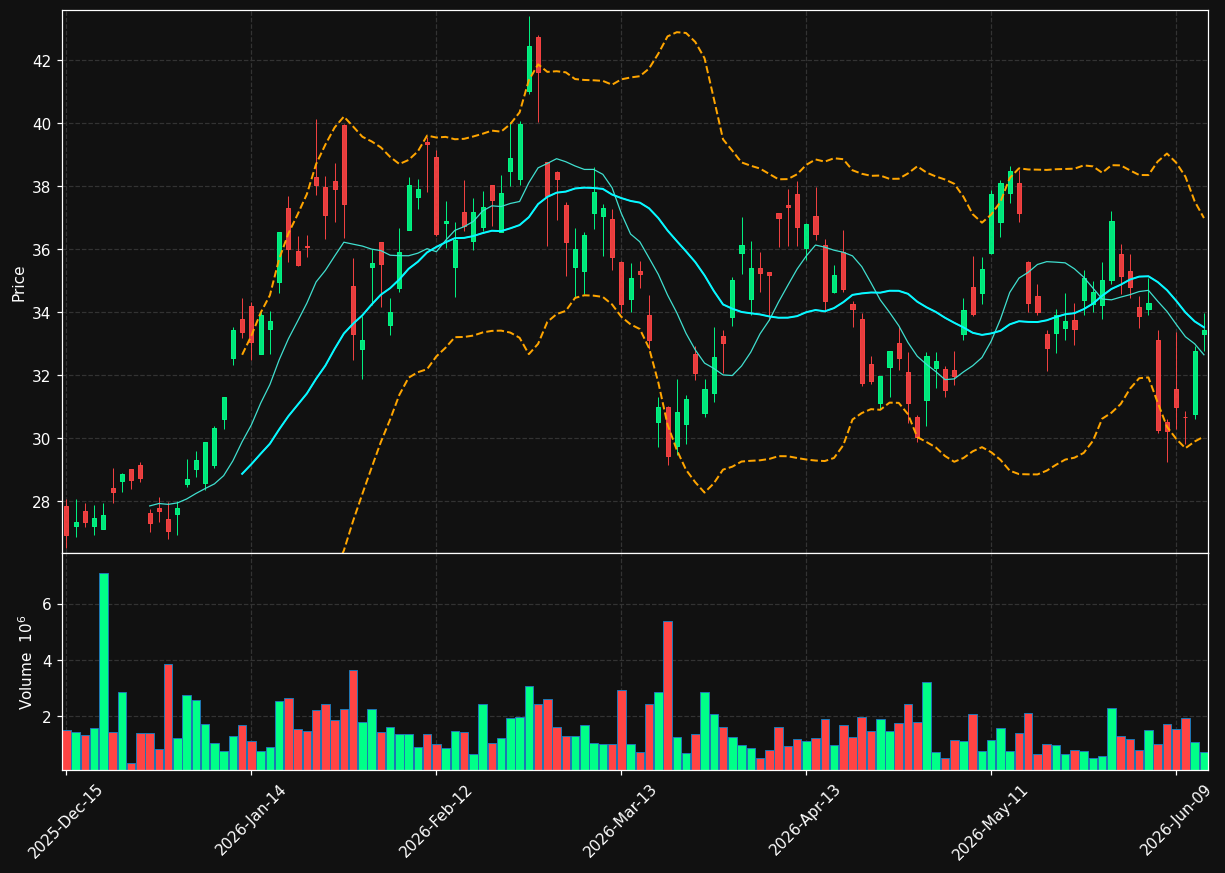This screenshot has width=1225, height=873.
Task: Click the 2026-Jun-09 date label
Action: (x=1176, y=822)
